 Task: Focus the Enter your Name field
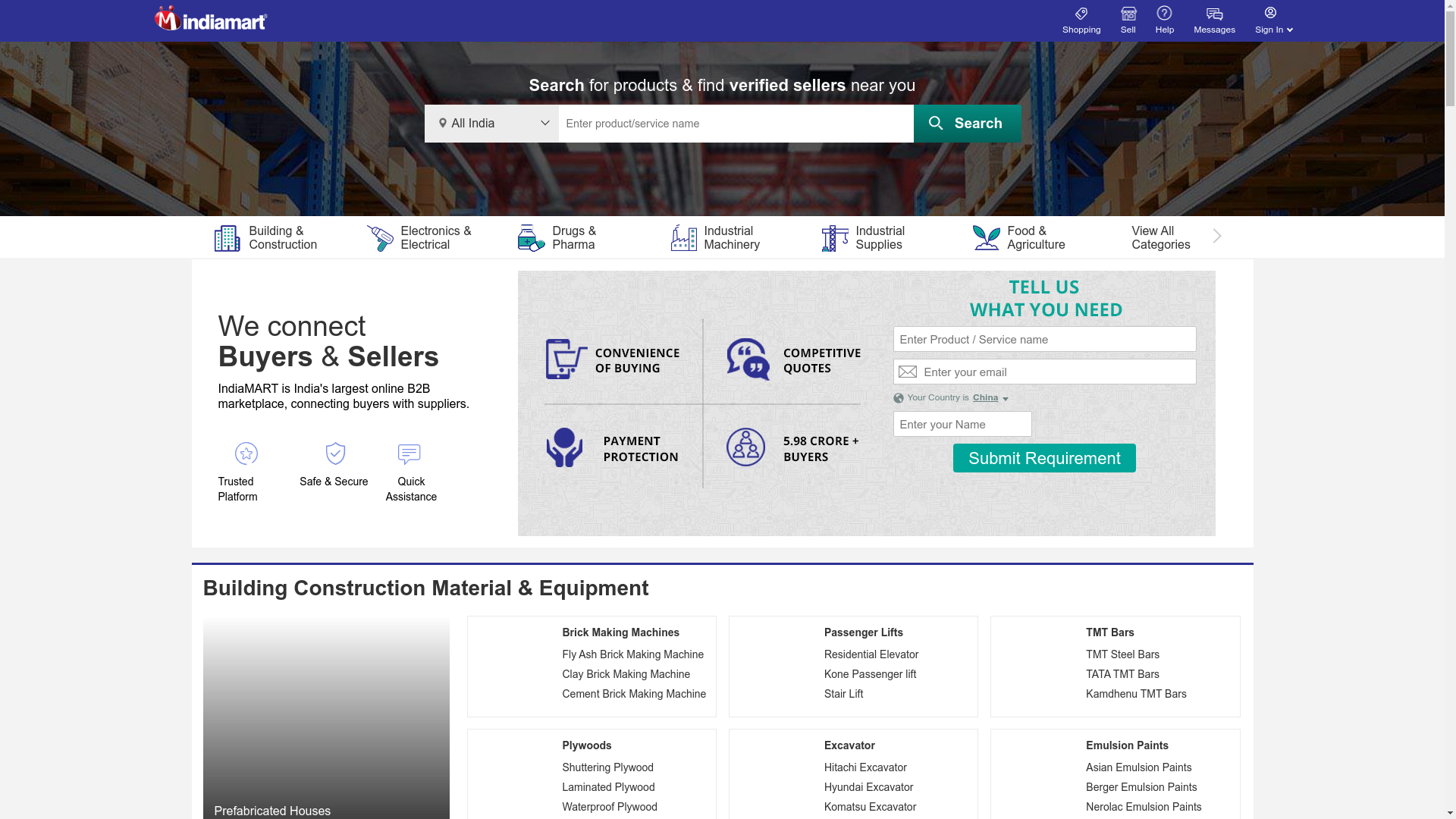962,424
